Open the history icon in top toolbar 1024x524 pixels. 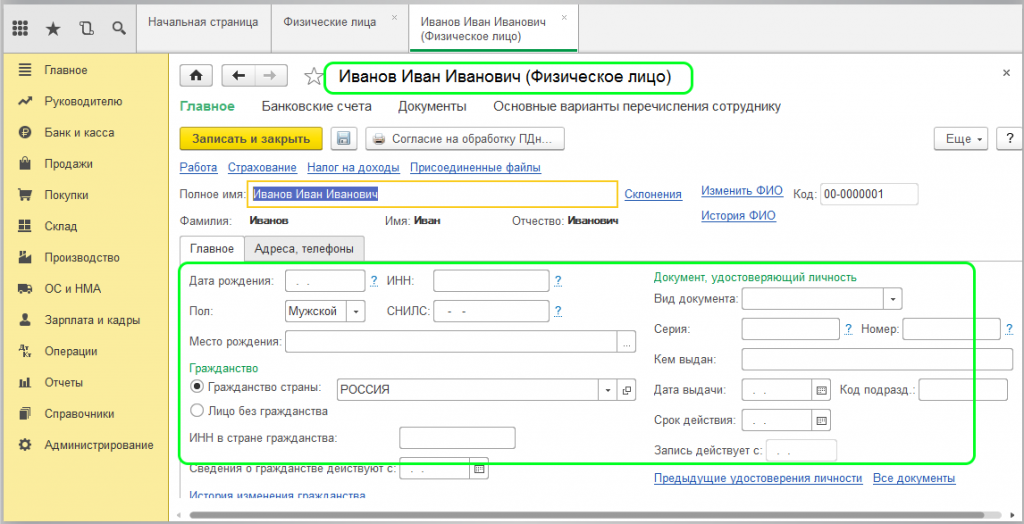[x=86, y=28]
